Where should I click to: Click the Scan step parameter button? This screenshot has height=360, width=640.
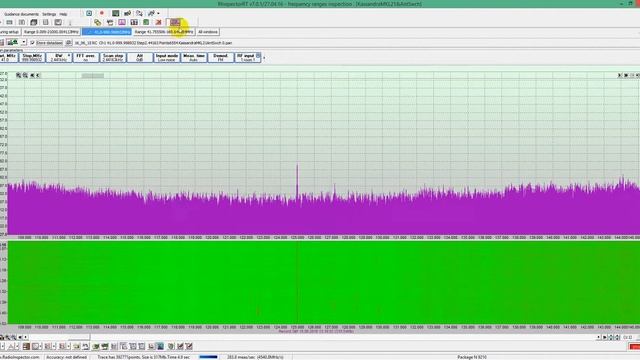pyautogui.click(x=113, y=58)
